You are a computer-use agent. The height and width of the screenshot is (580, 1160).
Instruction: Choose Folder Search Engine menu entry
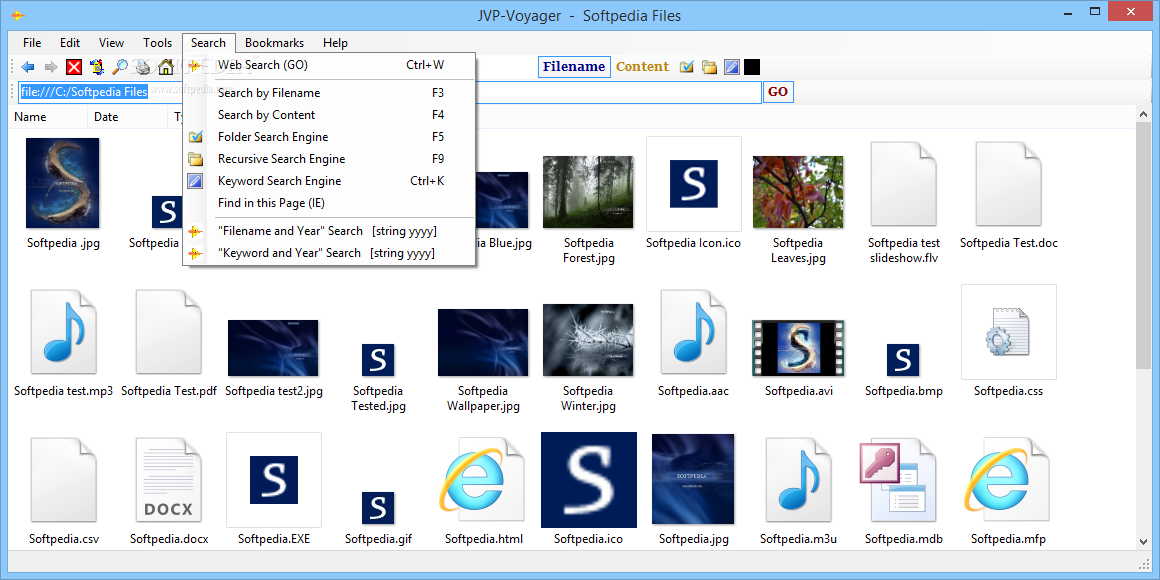point(329,137)
